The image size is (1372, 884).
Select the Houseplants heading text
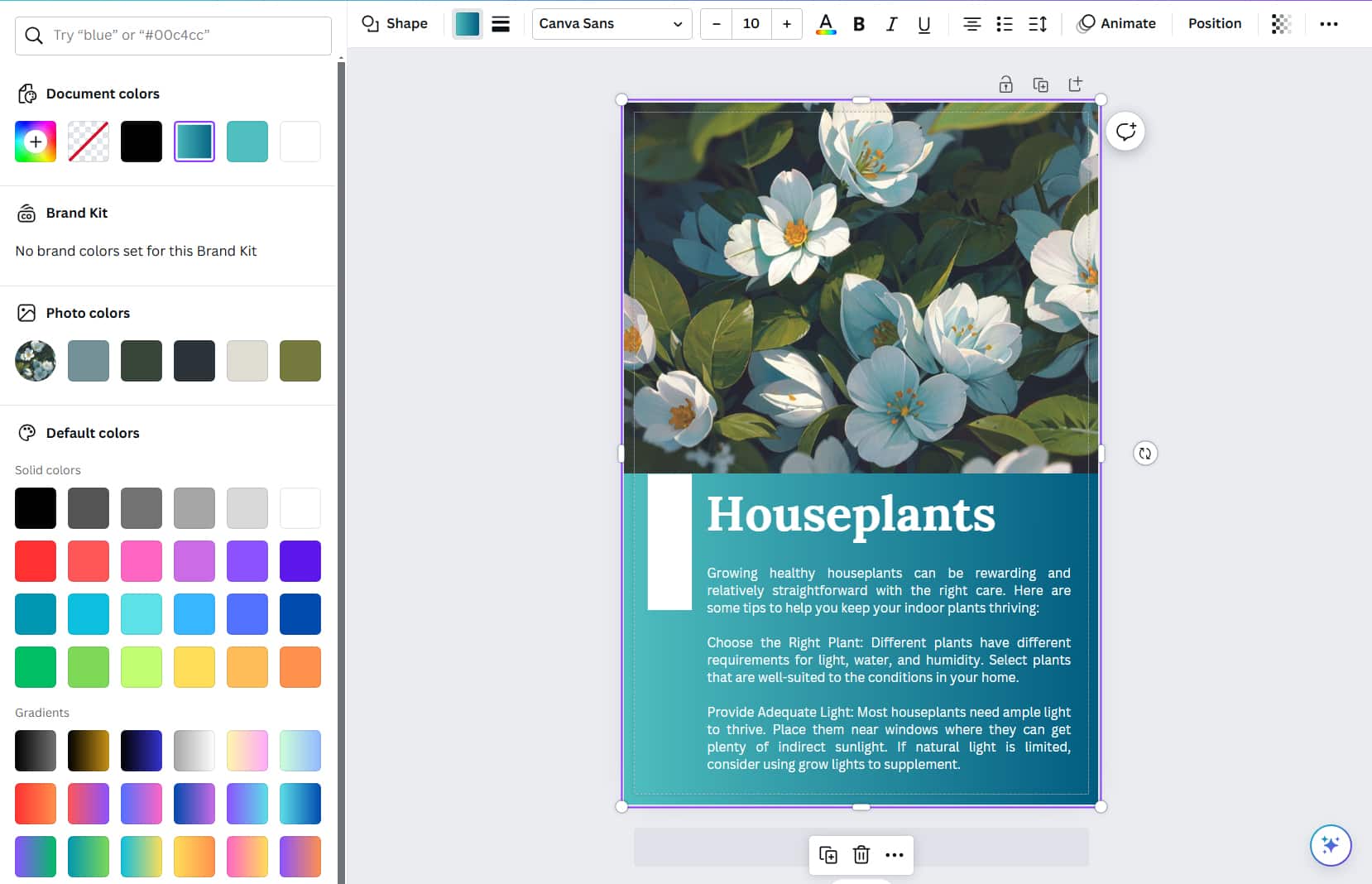pyautogui.click(x=851, y=514)
